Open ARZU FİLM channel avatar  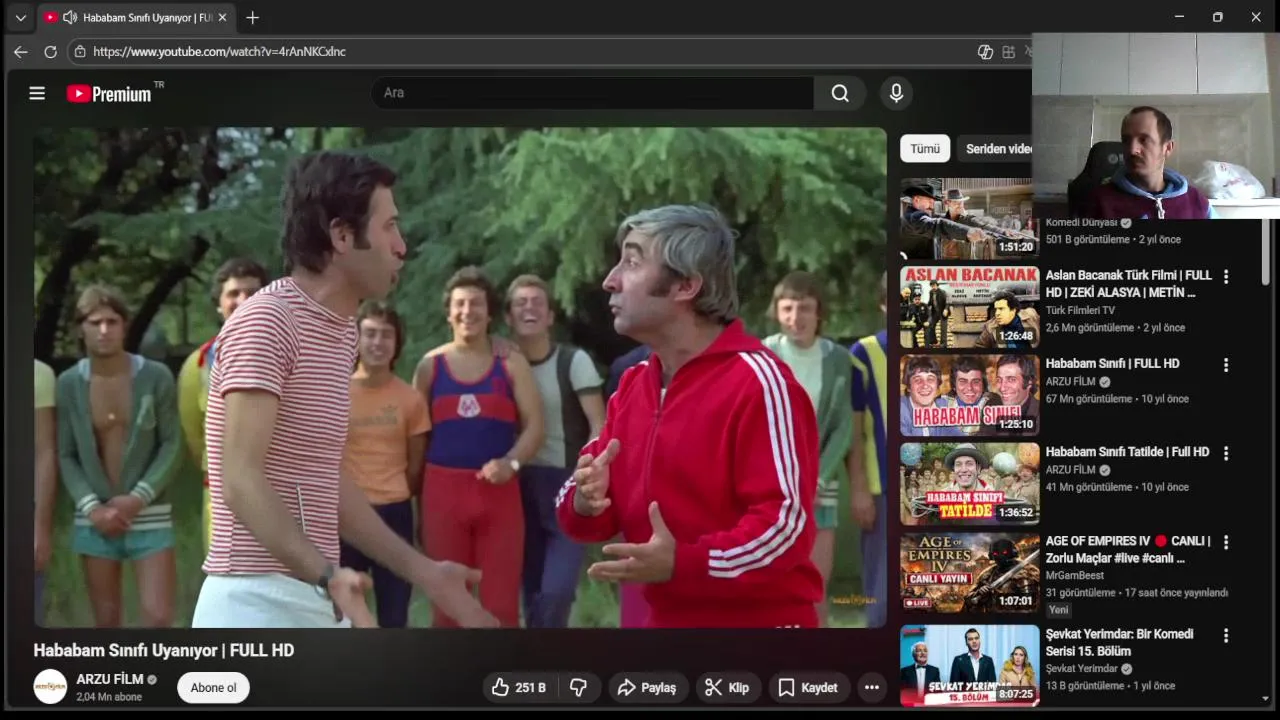click(x=50, y=687)
